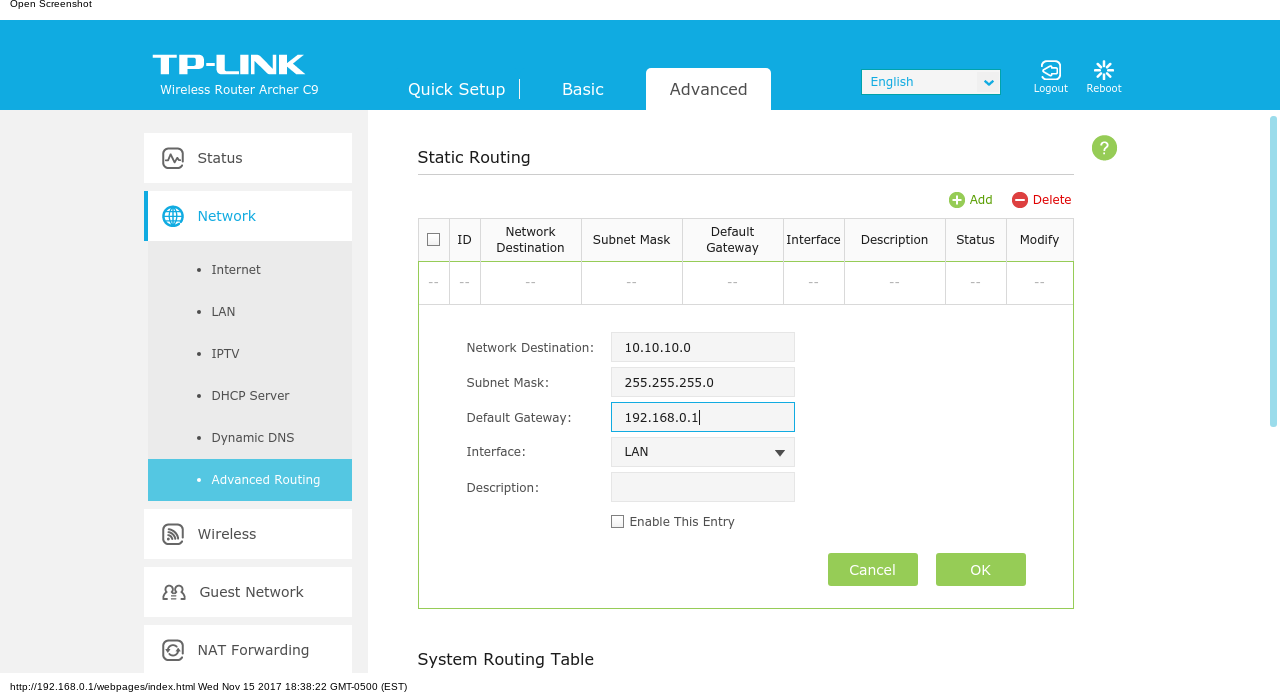Click the Delete link text
The height and width of the screenshot is (693, 1280).
pyautogui.click(x=1052, y=200)
